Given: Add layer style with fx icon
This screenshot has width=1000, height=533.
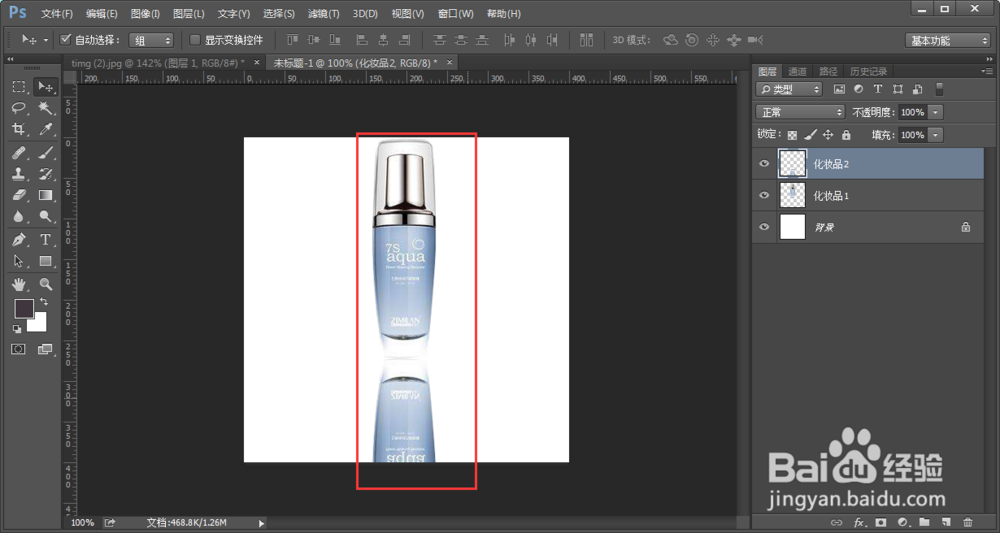Looking at the screenshot, I should click(x=858, y=522).
